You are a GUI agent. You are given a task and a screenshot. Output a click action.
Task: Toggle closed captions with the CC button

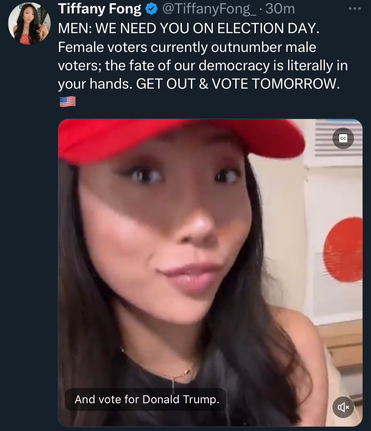[343, 138]
